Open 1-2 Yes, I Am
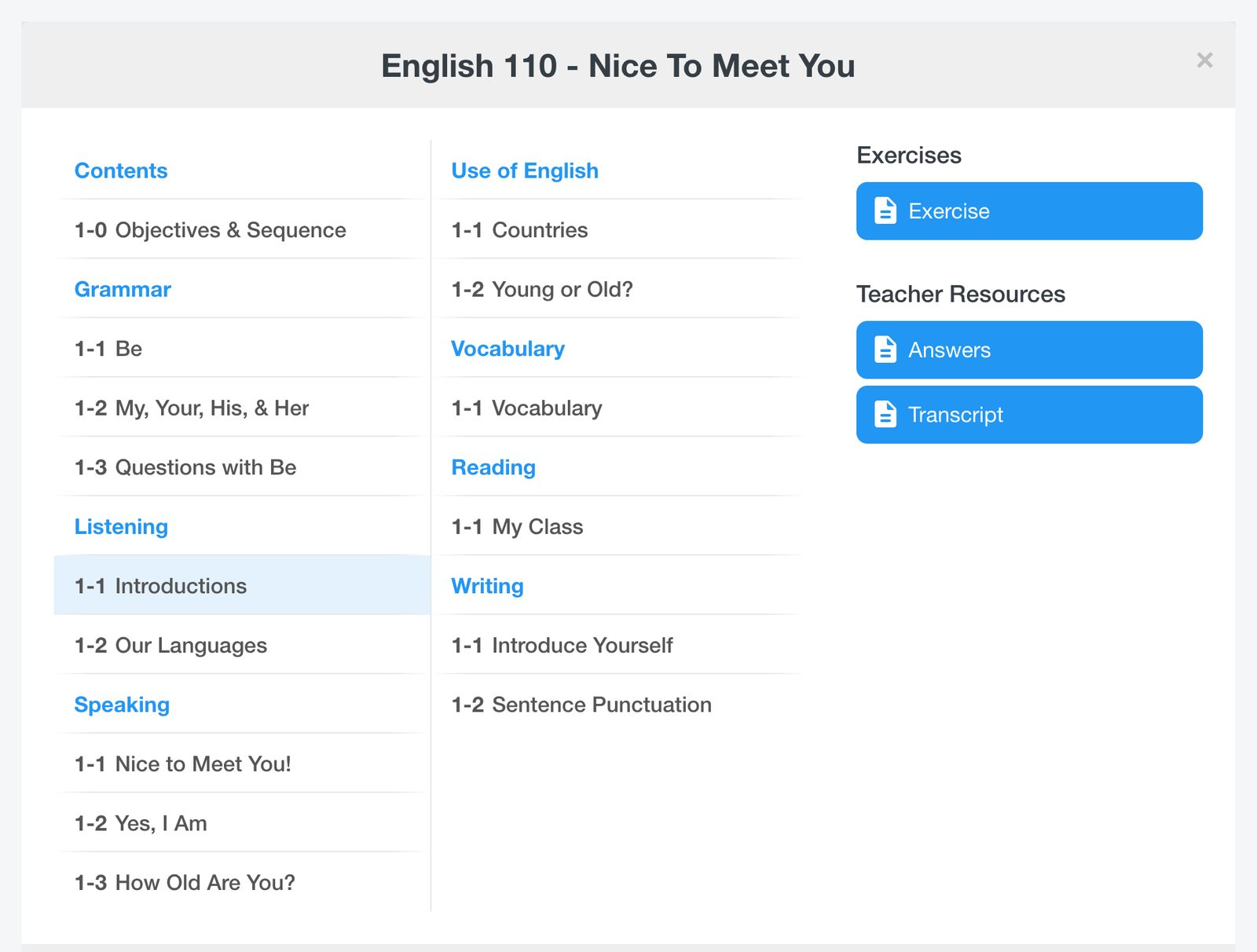The width and height of the screenshot is (1257, 952). click(x=242, y=823)
